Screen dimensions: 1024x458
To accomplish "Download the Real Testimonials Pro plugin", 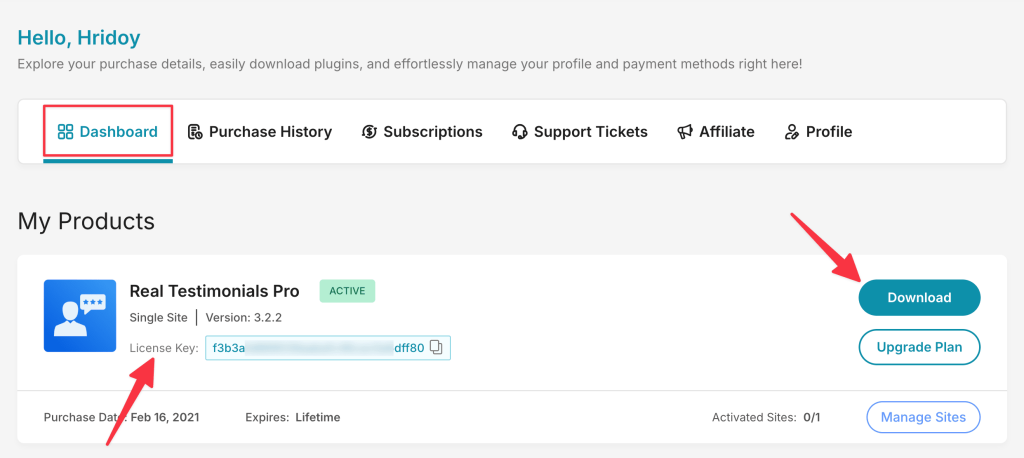I will pos(919,297).
